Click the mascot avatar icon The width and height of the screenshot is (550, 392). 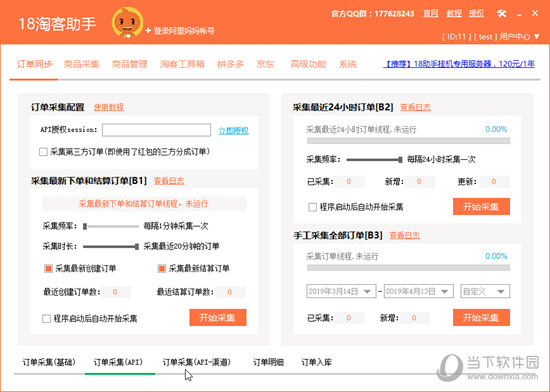click(x=127, y=22)
